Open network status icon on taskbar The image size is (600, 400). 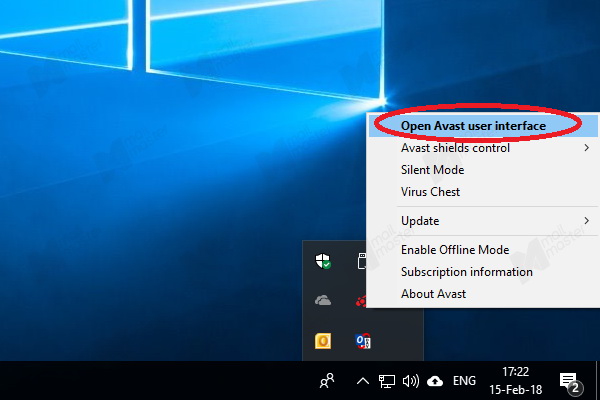(x=386, y=381)
